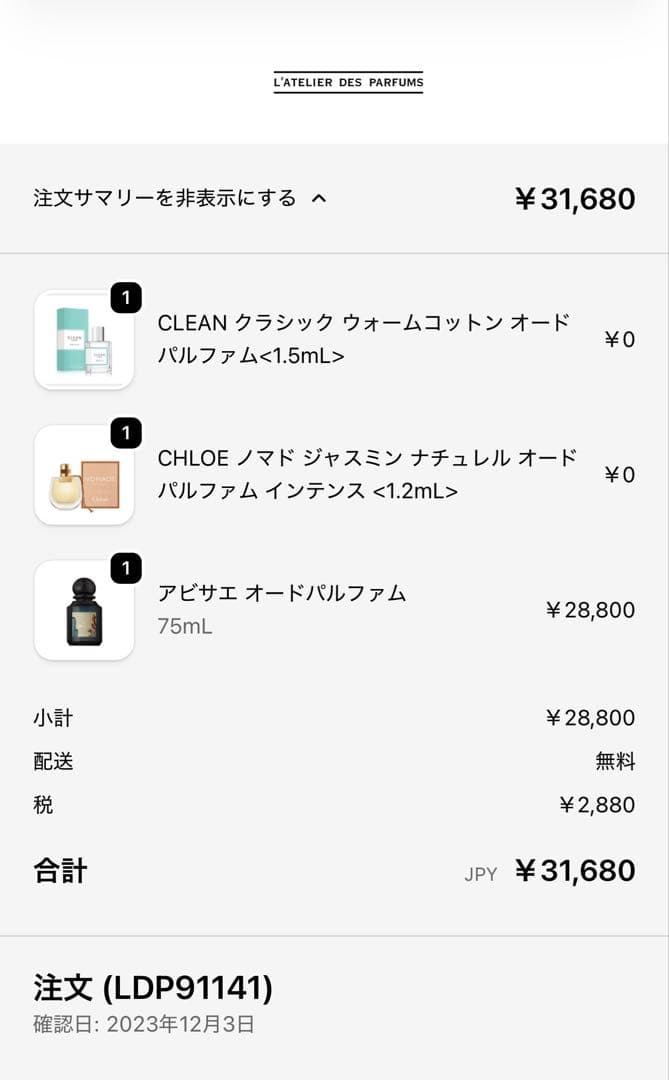Click the quantity badge on CHLOE item
Viewport: 669px width, 1080px height.
tap(126, 433)
